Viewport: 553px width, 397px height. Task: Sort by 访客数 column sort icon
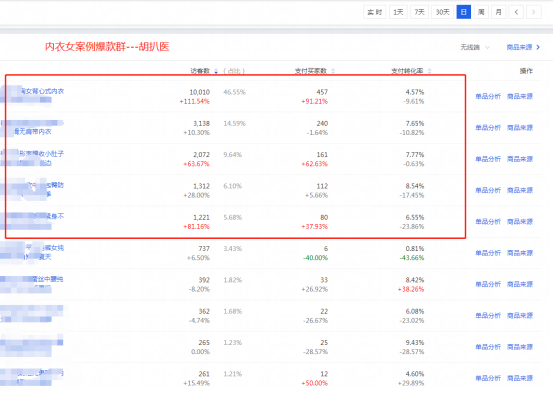[x=216, y=71]
